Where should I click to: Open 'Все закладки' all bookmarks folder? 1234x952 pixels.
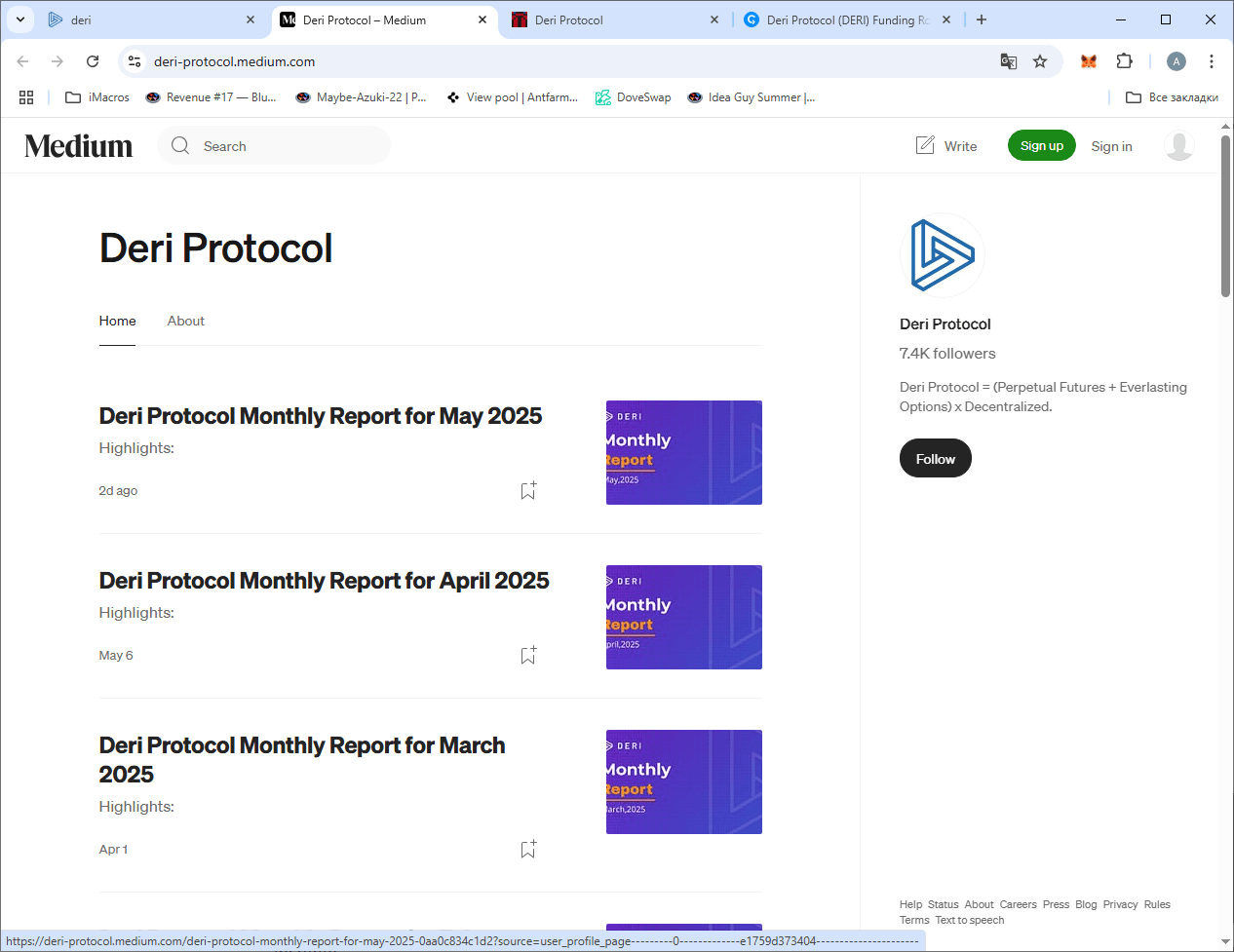point(1172,97)
